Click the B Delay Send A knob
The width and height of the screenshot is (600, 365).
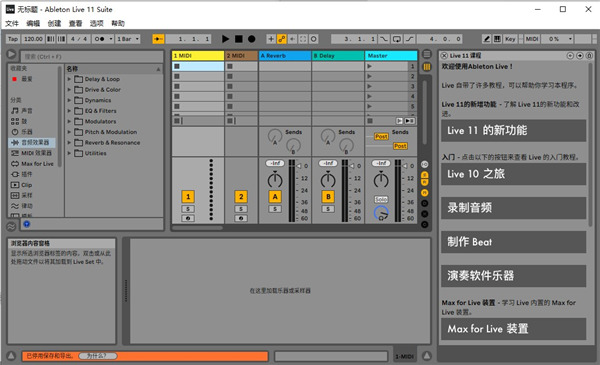click(x=328, y=137)
